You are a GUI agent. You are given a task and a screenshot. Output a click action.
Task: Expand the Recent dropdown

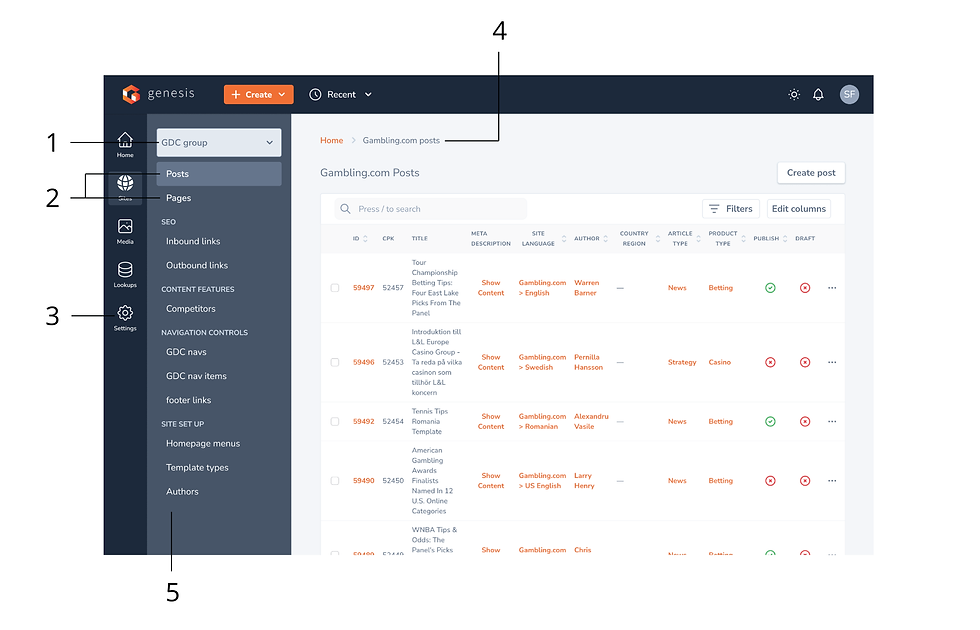click(x=341, y=94)
